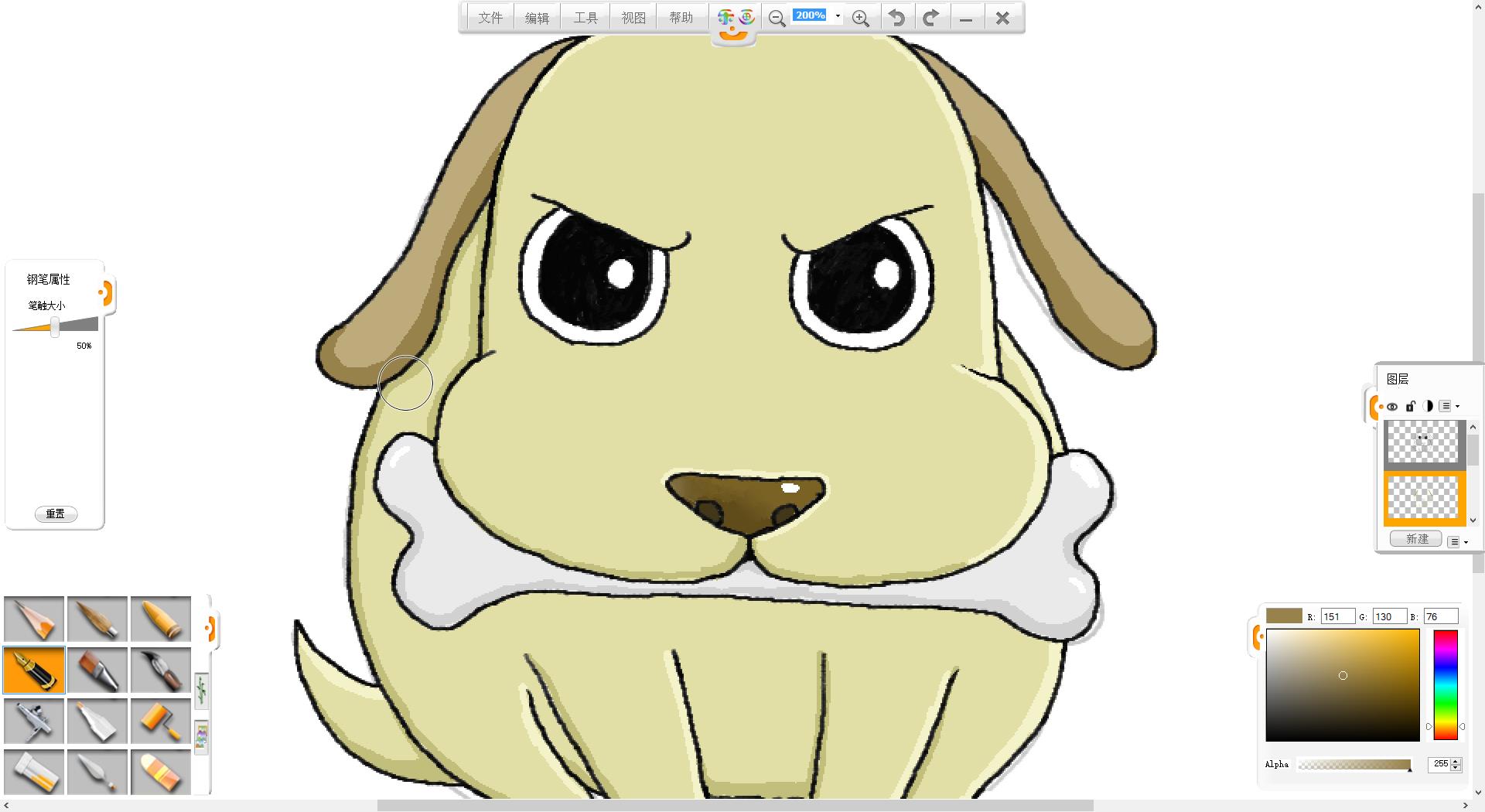1485x812 pixels.
Task: Select the paint roller tool
Action: tap(160, 722)
